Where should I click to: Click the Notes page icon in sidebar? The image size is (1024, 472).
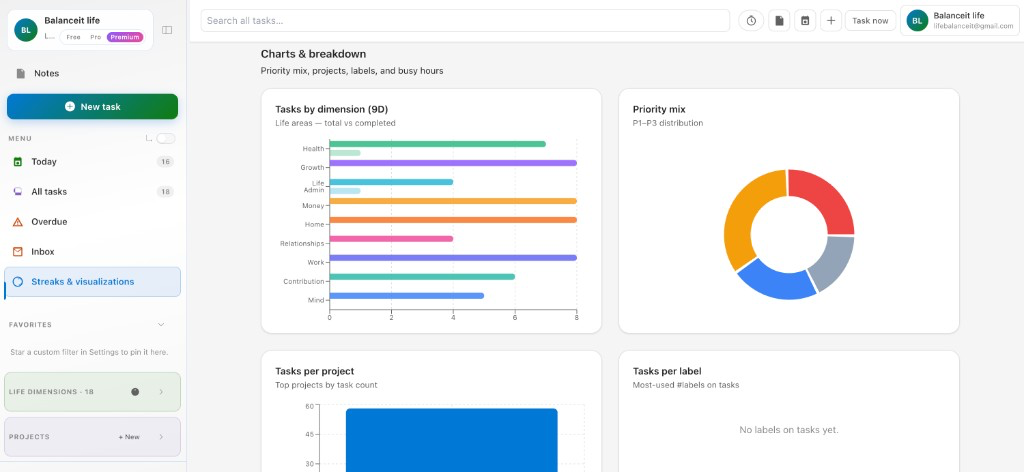20,73
